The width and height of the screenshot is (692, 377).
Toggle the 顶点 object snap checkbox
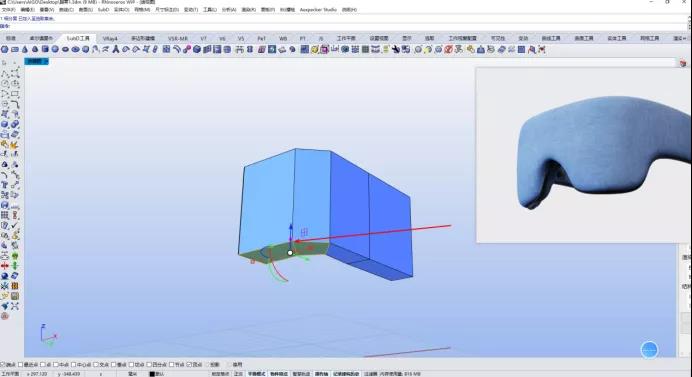click(x=189, y=365)
